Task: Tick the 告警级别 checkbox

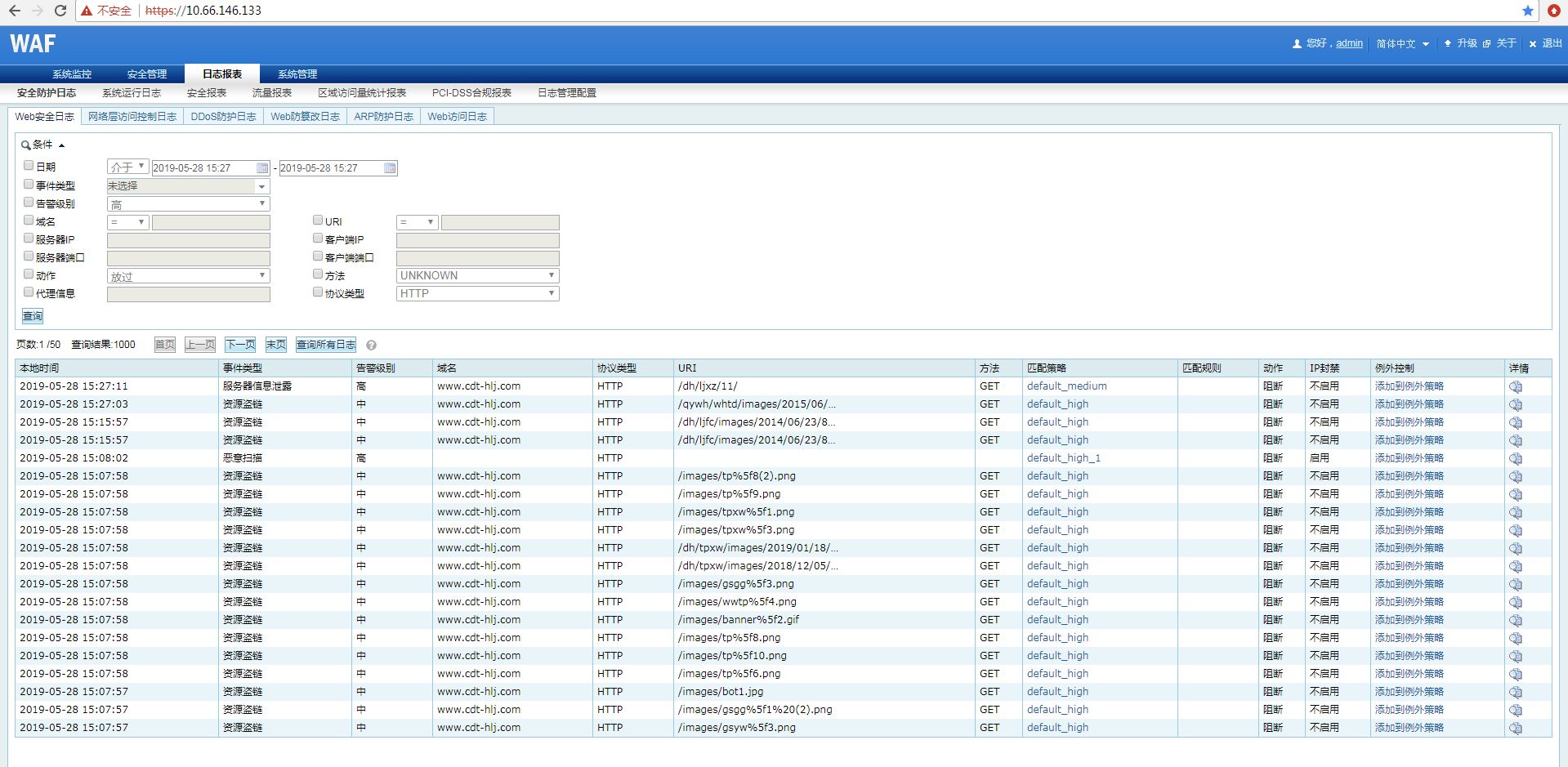Action: click(29, 202)
